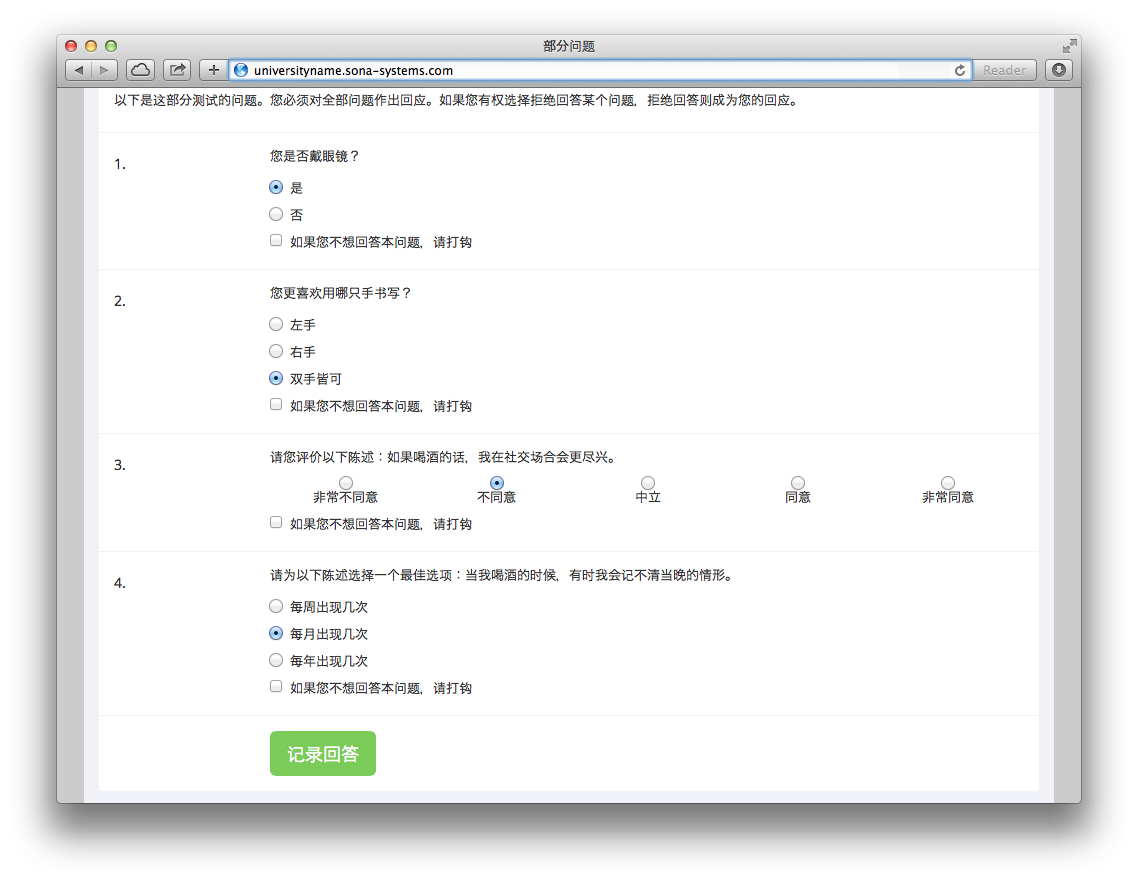This screenshot has width=1138, height=882.
Task: Zoom the window with the green button
Action: pos(111,46)
